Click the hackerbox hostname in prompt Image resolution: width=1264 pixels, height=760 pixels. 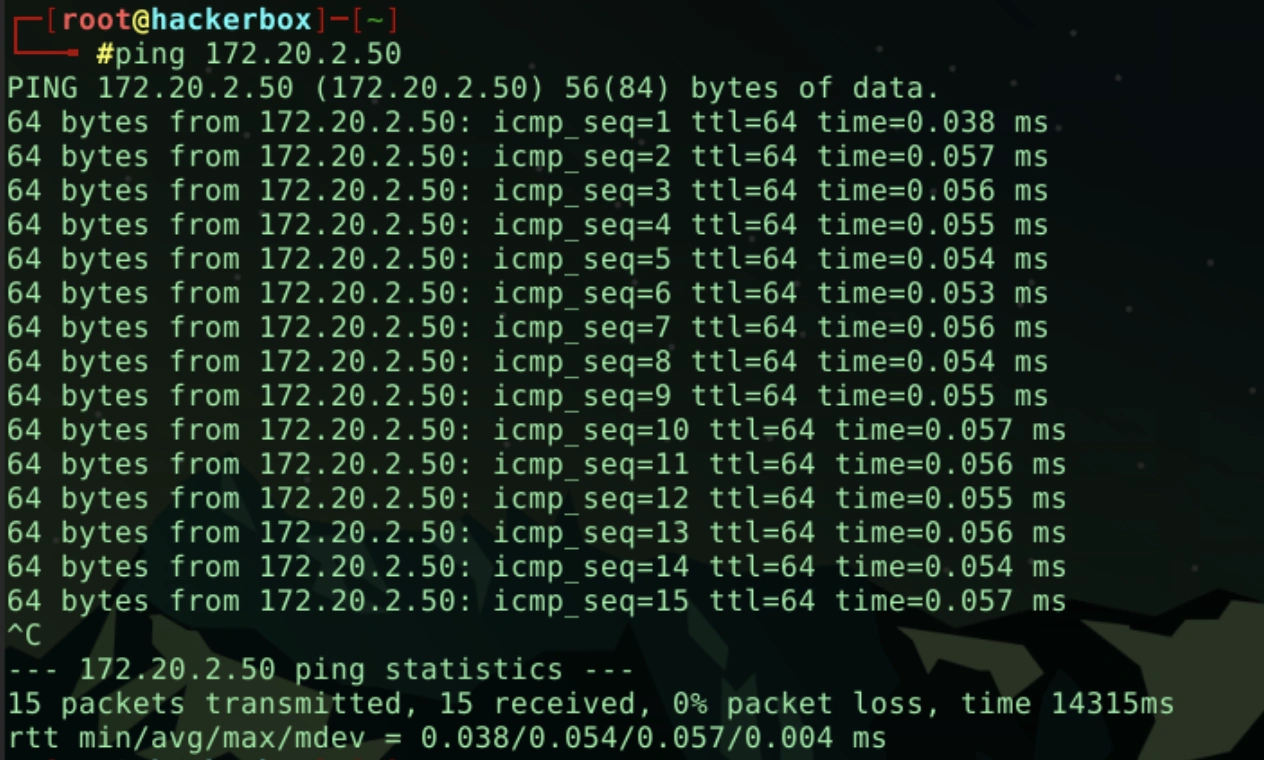pos(230,19)
